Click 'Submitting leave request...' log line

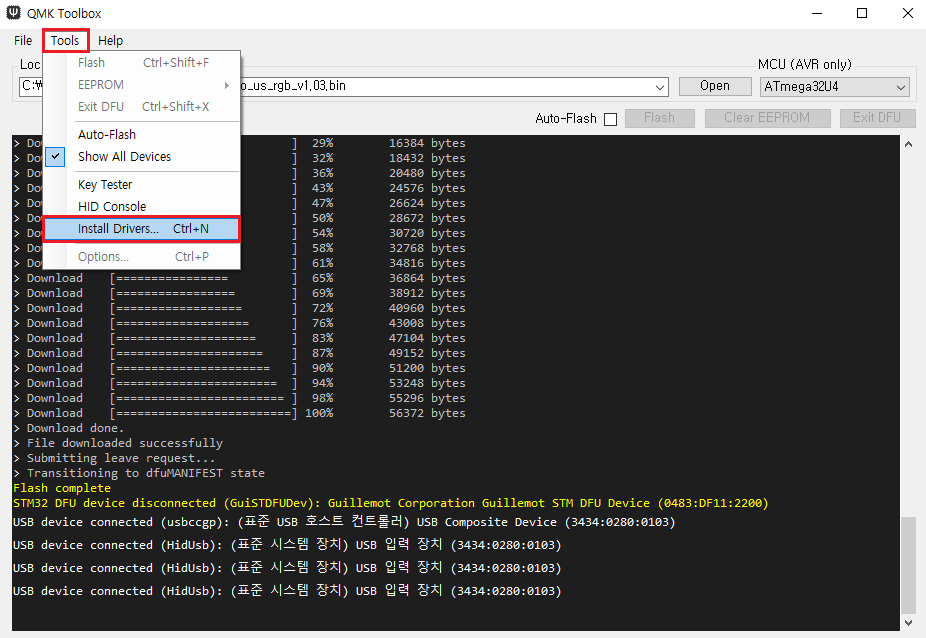point(114,458)
